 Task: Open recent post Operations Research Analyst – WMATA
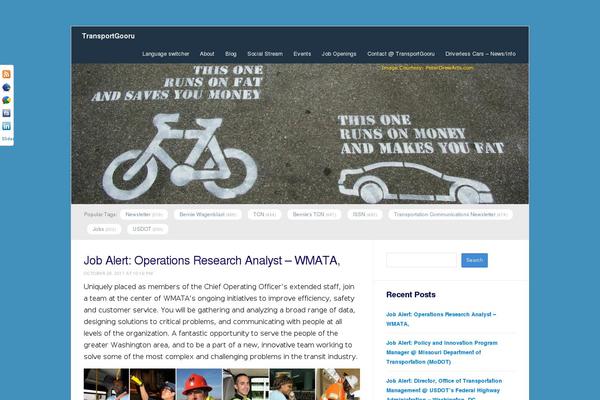(441, 319)
